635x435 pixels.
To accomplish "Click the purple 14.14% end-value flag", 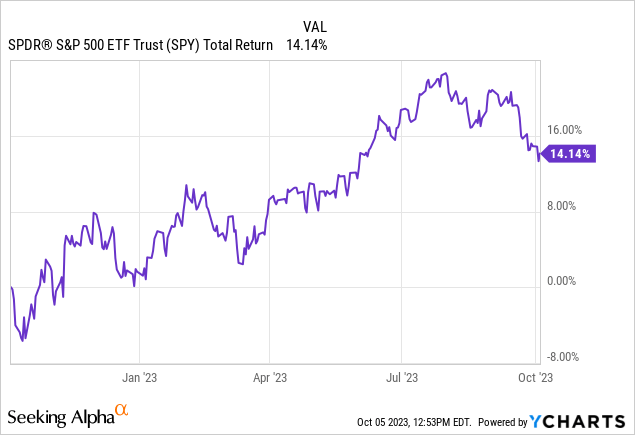I will click(x=571, y=154).
